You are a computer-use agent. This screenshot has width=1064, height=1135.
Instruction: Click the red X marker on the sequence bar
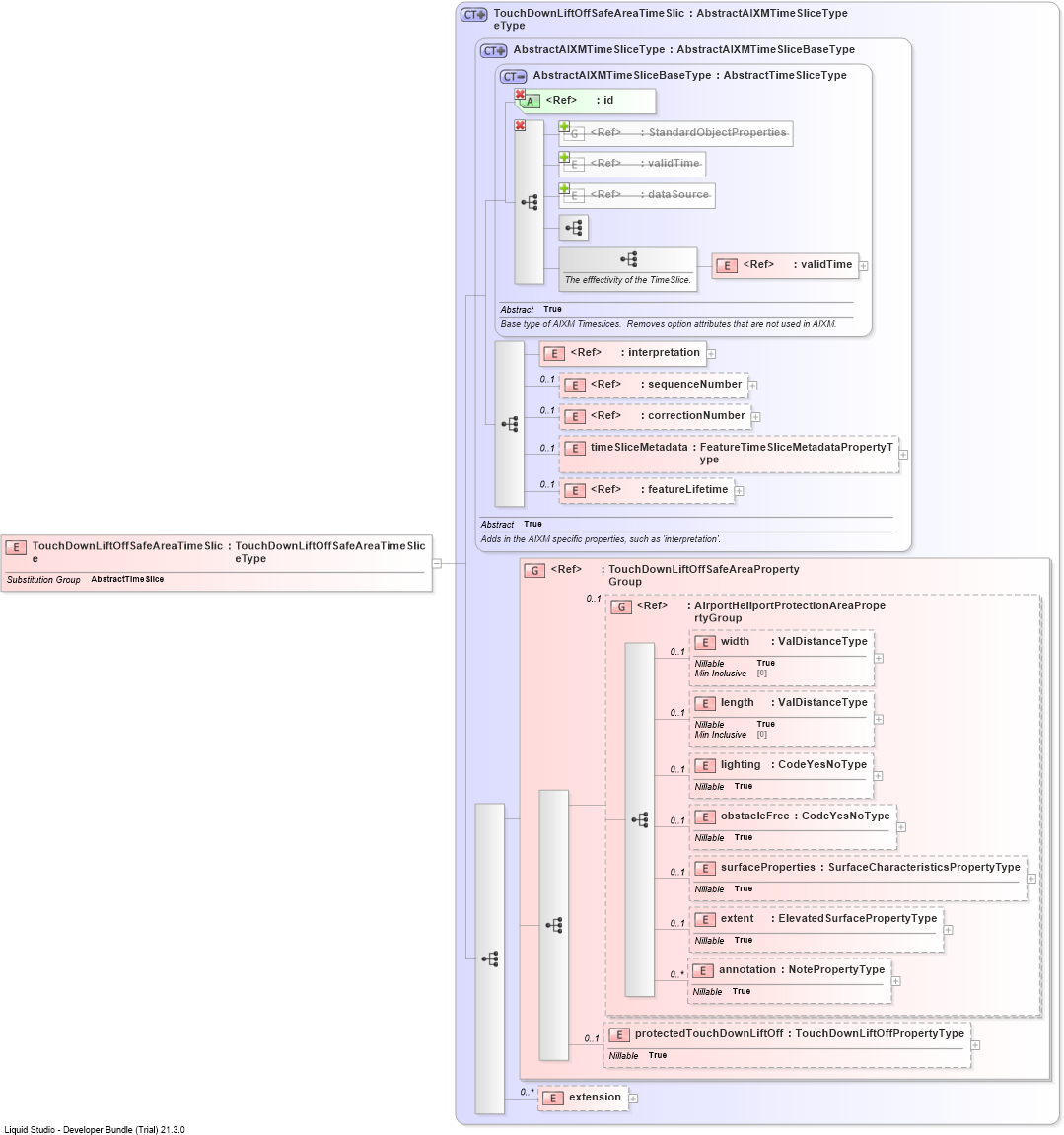coord(520,125)
